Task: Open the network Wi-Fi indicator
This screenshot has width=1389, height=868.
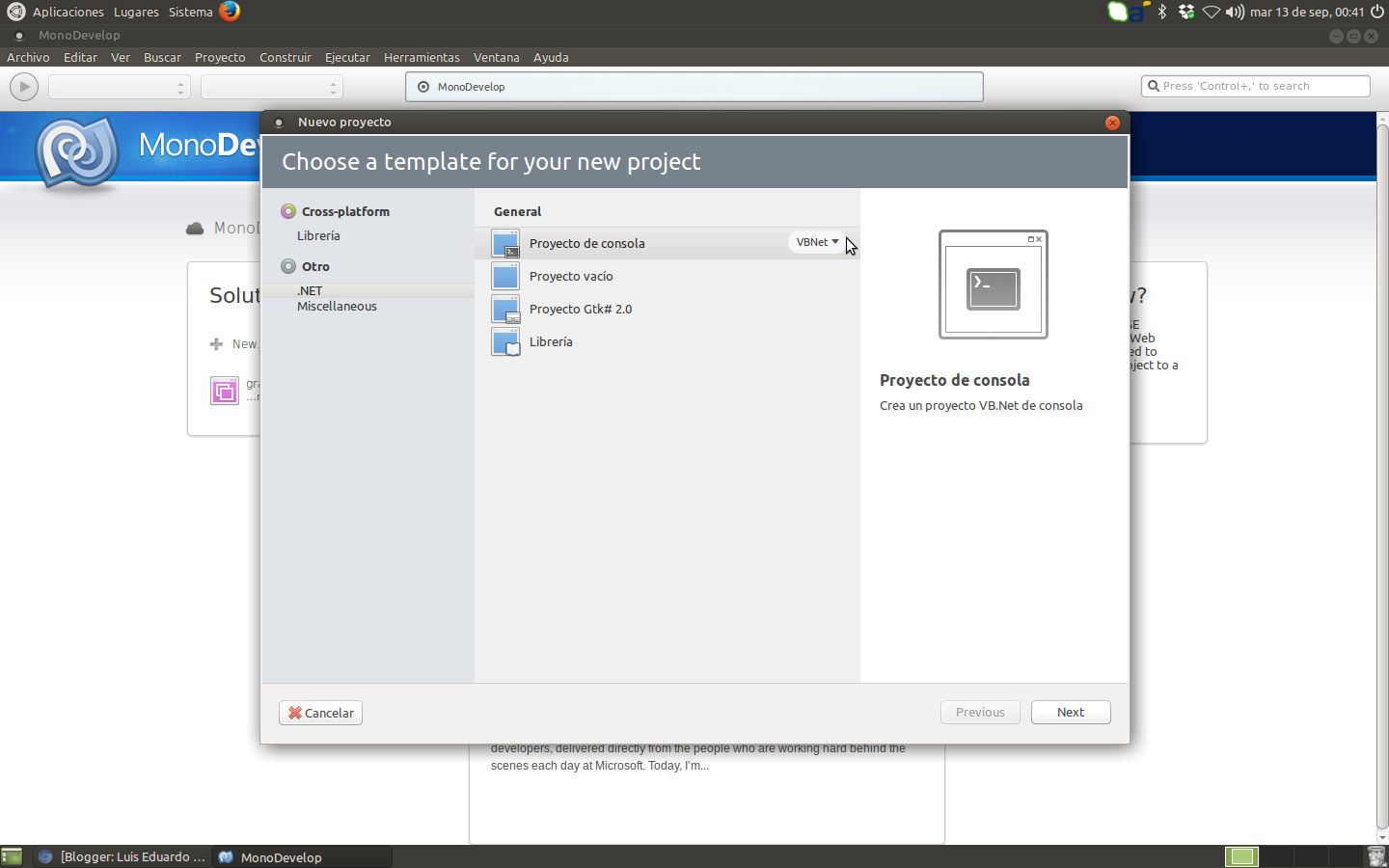Action: pos(1212,12)
